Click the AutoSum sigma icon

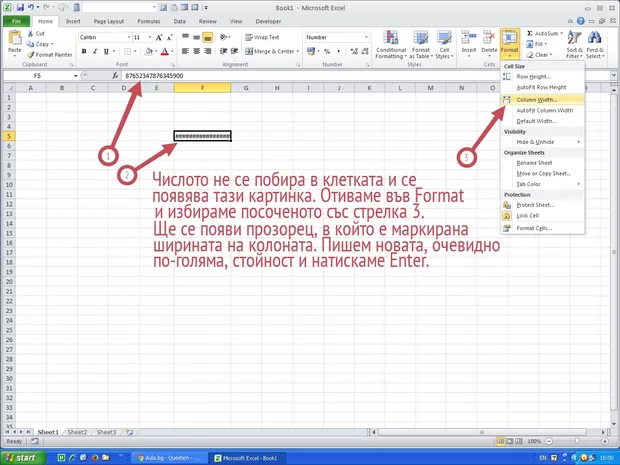click(x=530, y=34)
